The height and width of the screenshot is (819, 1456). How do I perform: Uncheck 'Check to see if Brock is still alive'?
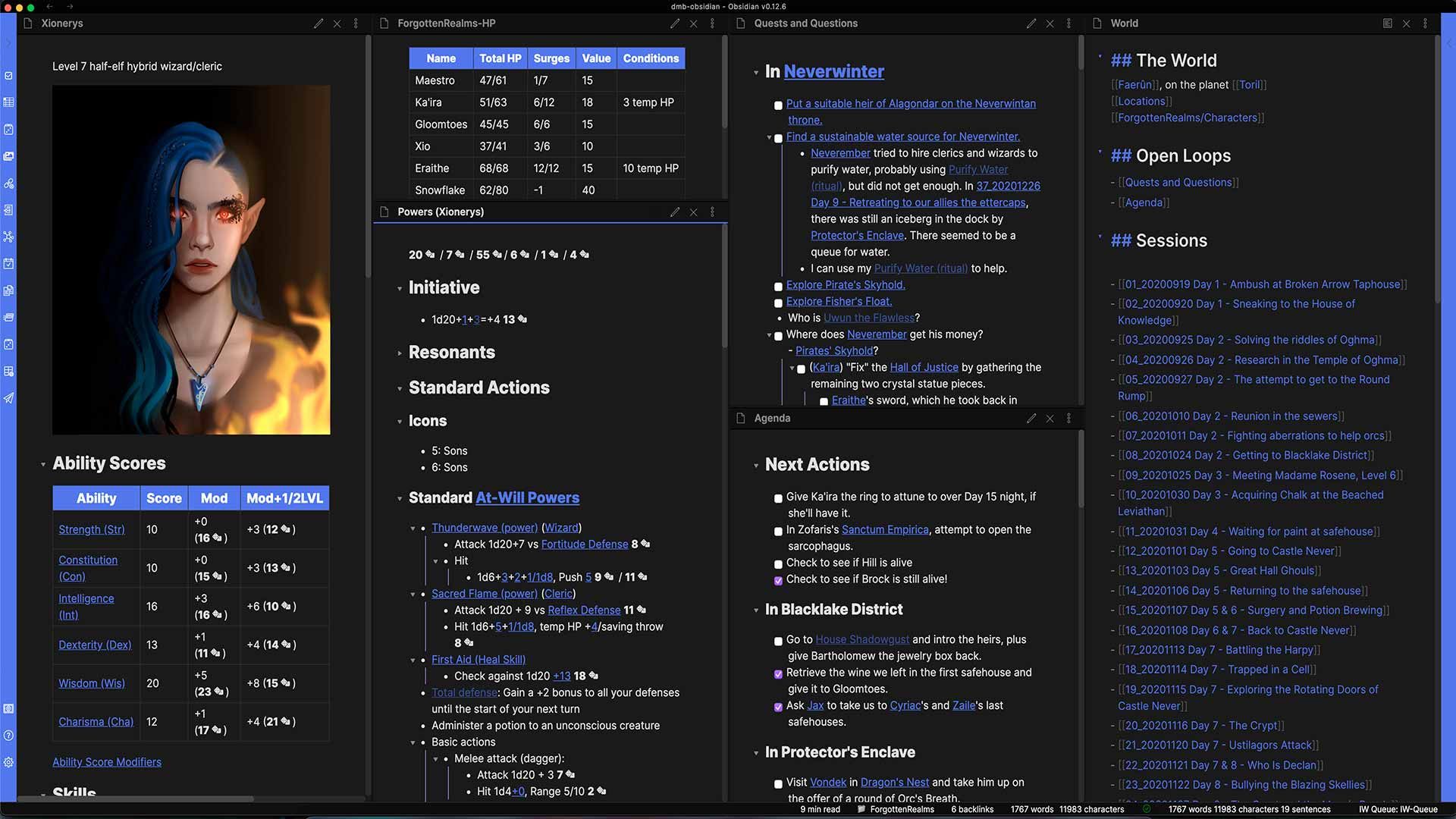[x=778, y=580]
